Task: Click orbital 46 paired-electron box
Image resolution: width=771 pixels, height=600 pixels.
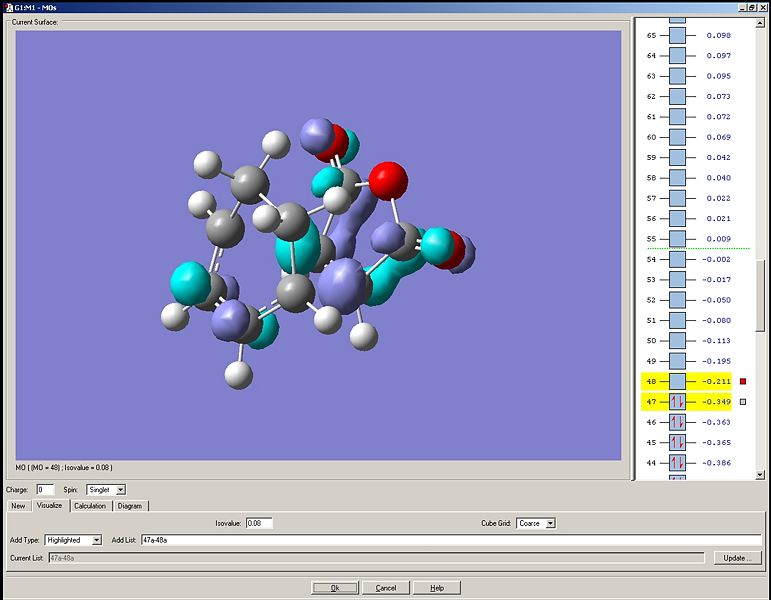Action: pos(677,422)
